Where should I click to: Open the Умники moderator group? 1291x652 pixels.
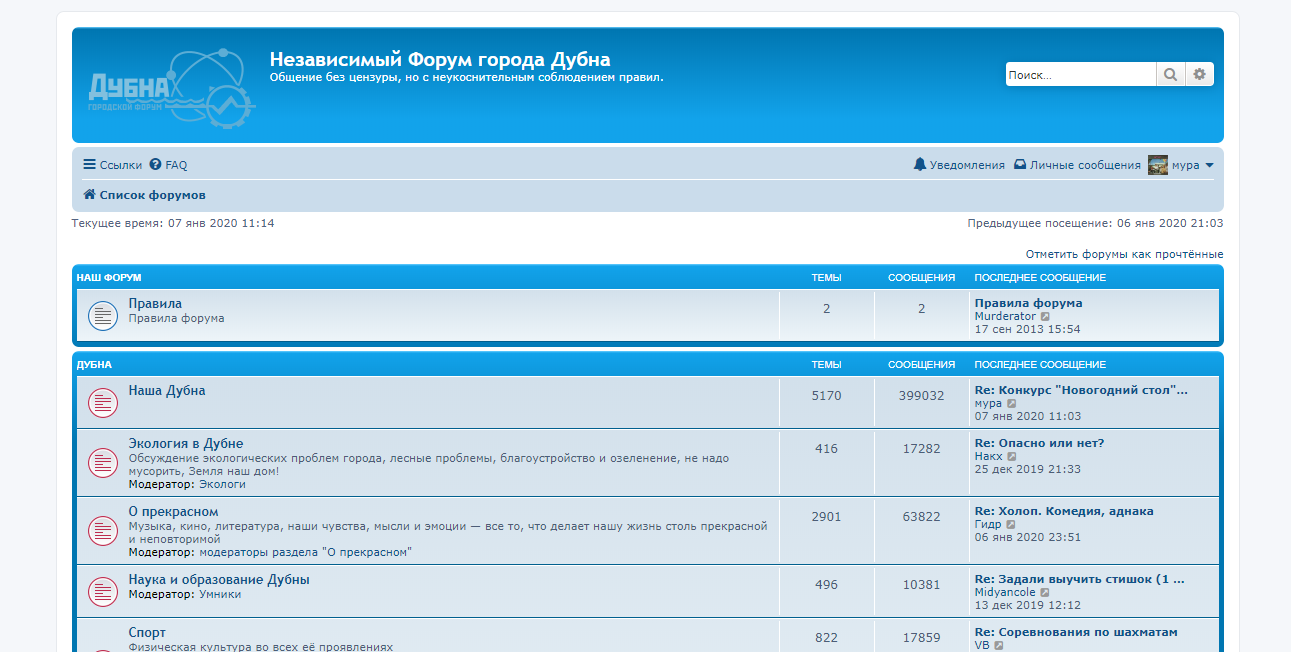point(220,594)
